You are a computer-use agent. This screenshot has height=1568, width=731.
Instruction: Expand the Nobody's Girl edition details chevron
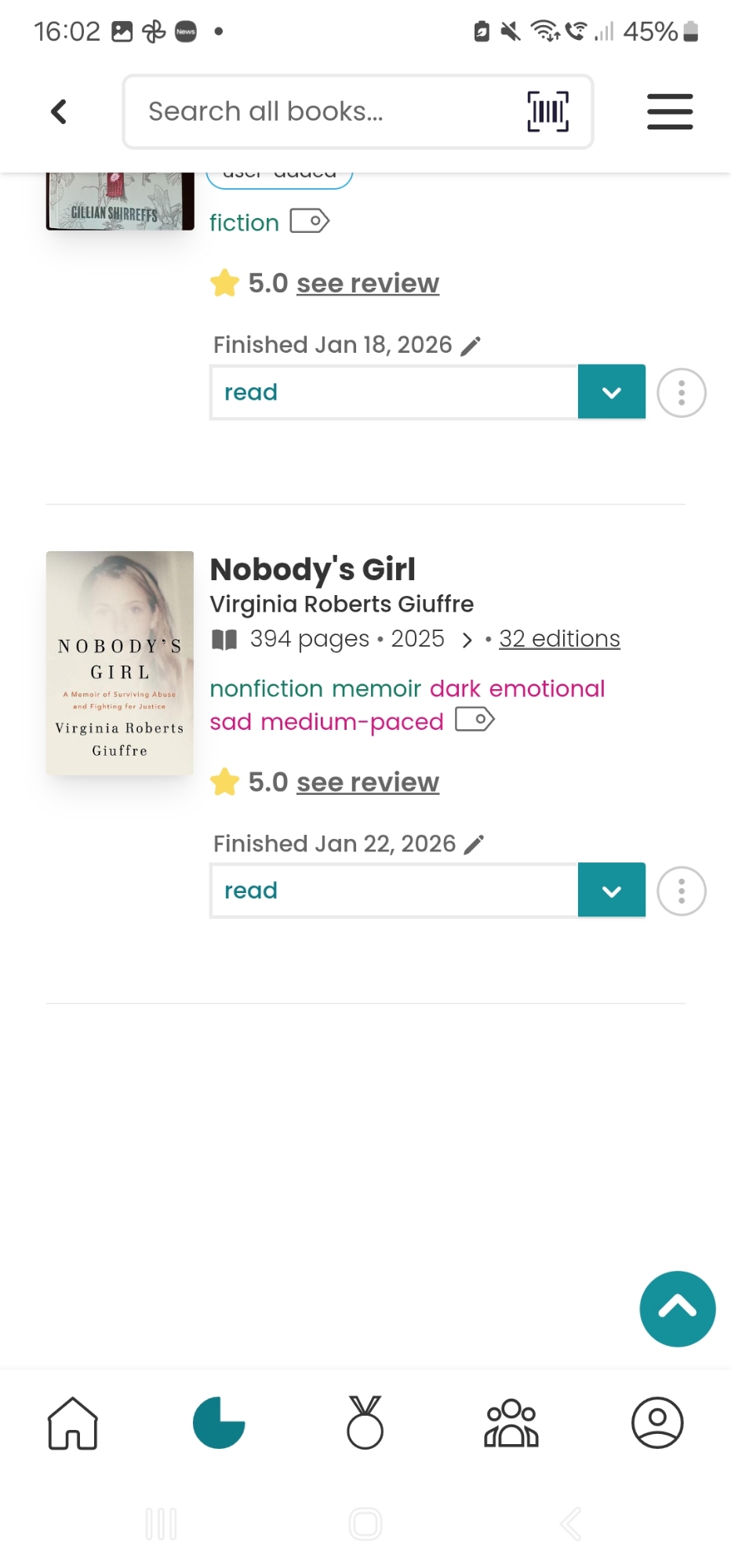(x=467, y=641)
